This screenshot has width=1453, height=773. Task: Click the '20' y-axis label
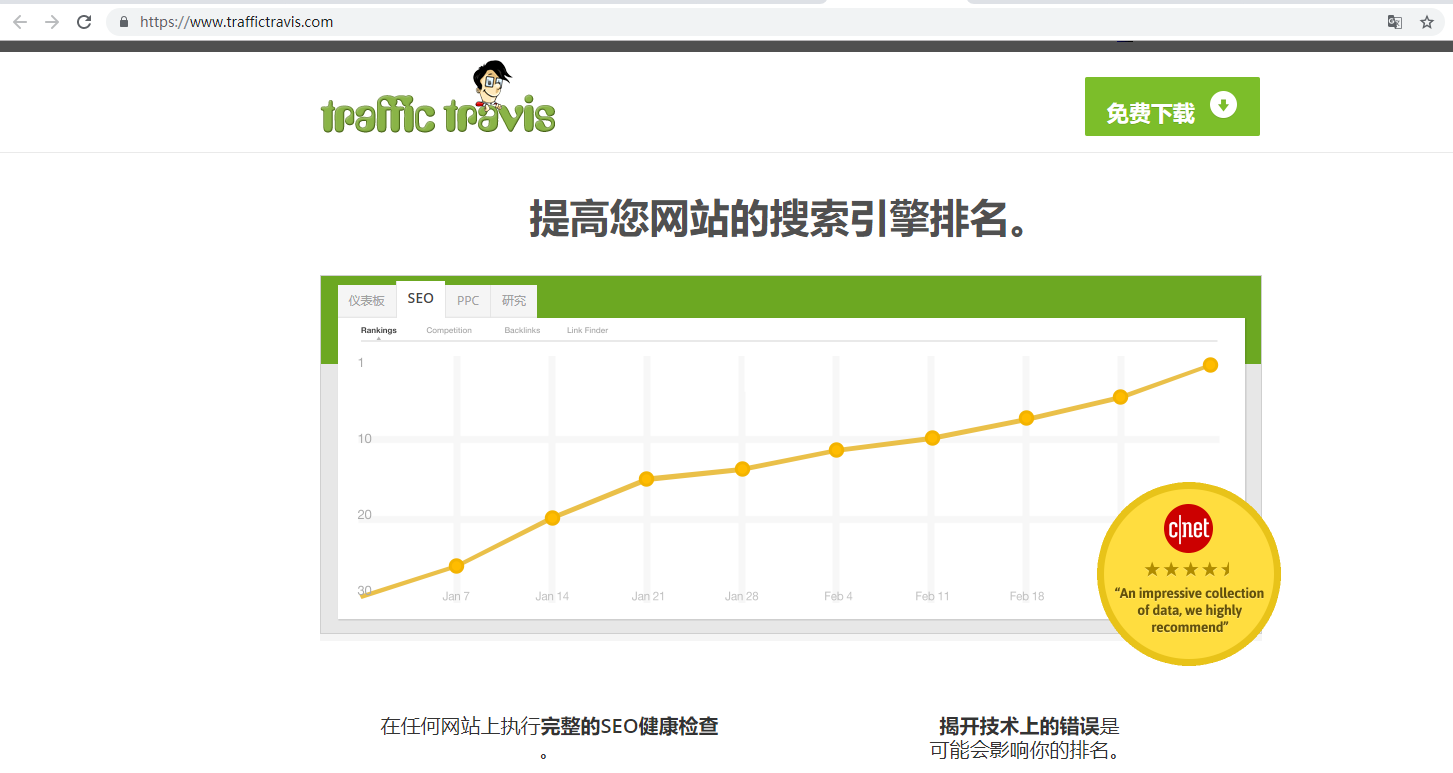tap(365, 515)
